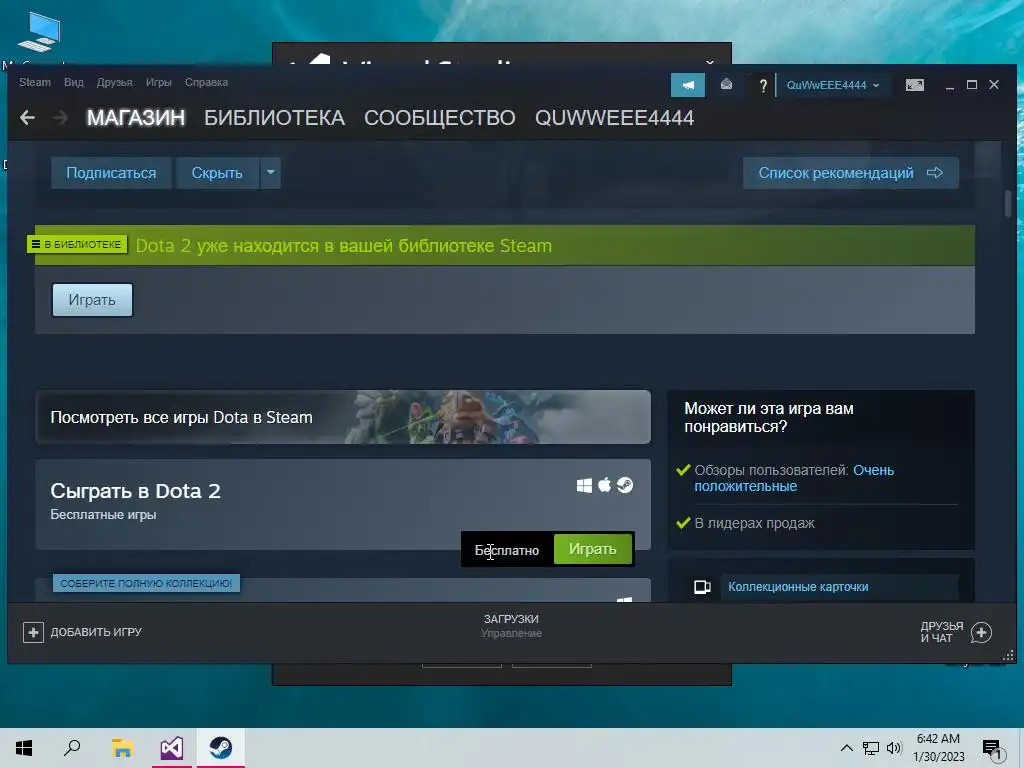Viewport: 1024px width, 768px height.
Task: Open File Explorer from taskbar
Action: (122, 748)
